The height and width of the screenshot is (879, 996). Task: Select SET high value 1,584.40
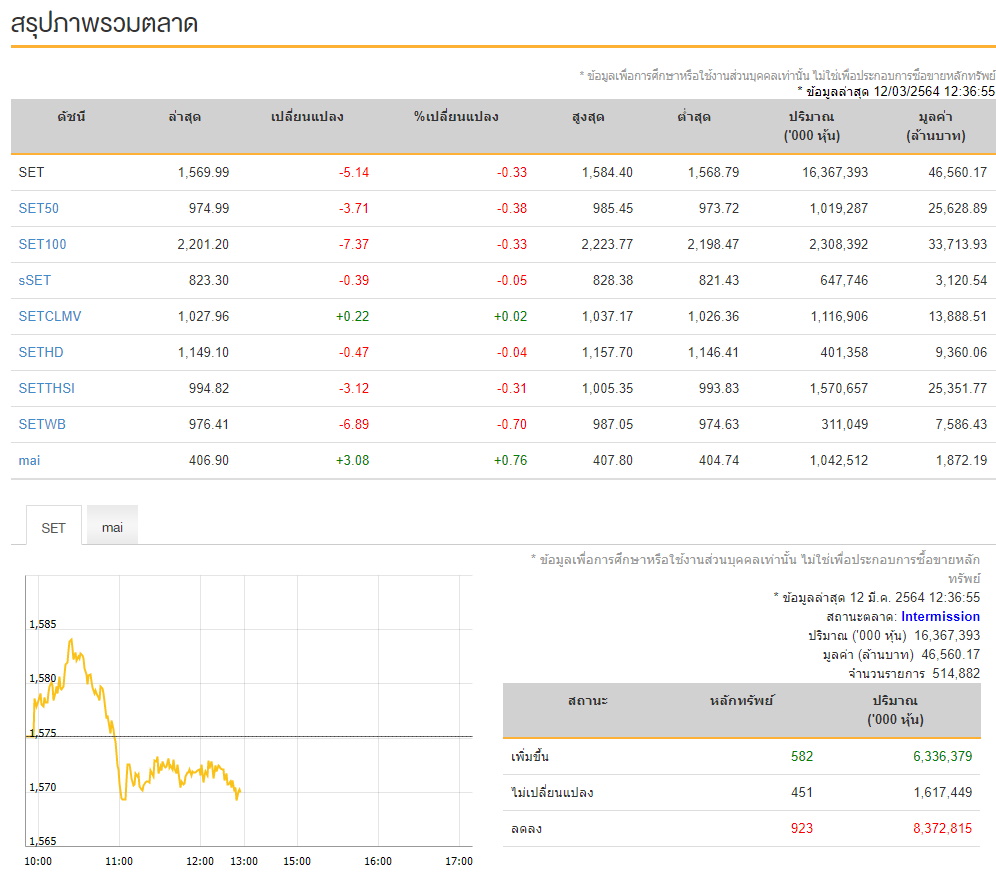pos(607,172)
